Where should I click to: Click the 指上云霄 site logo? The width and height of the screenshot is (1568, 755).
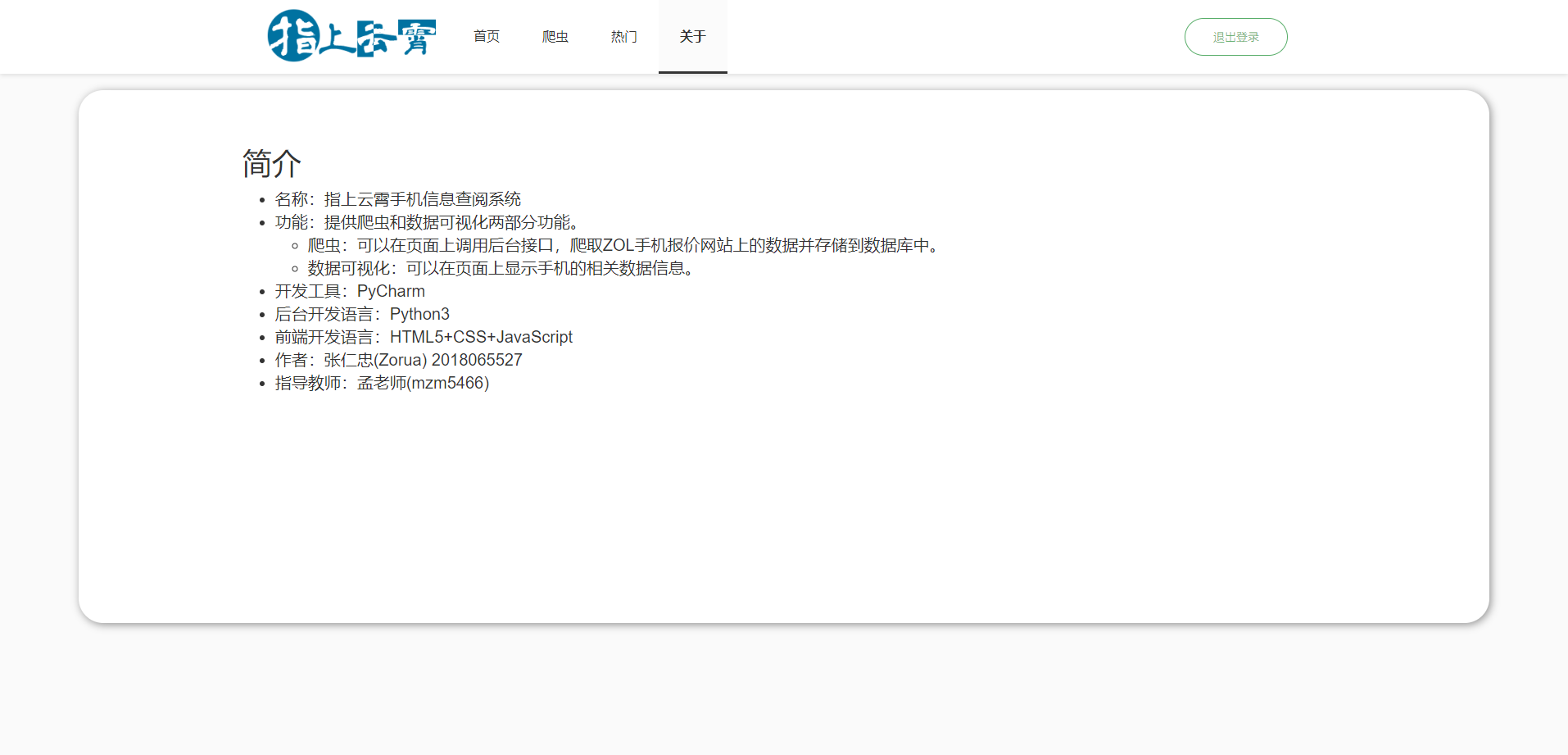tap(351, 36)
